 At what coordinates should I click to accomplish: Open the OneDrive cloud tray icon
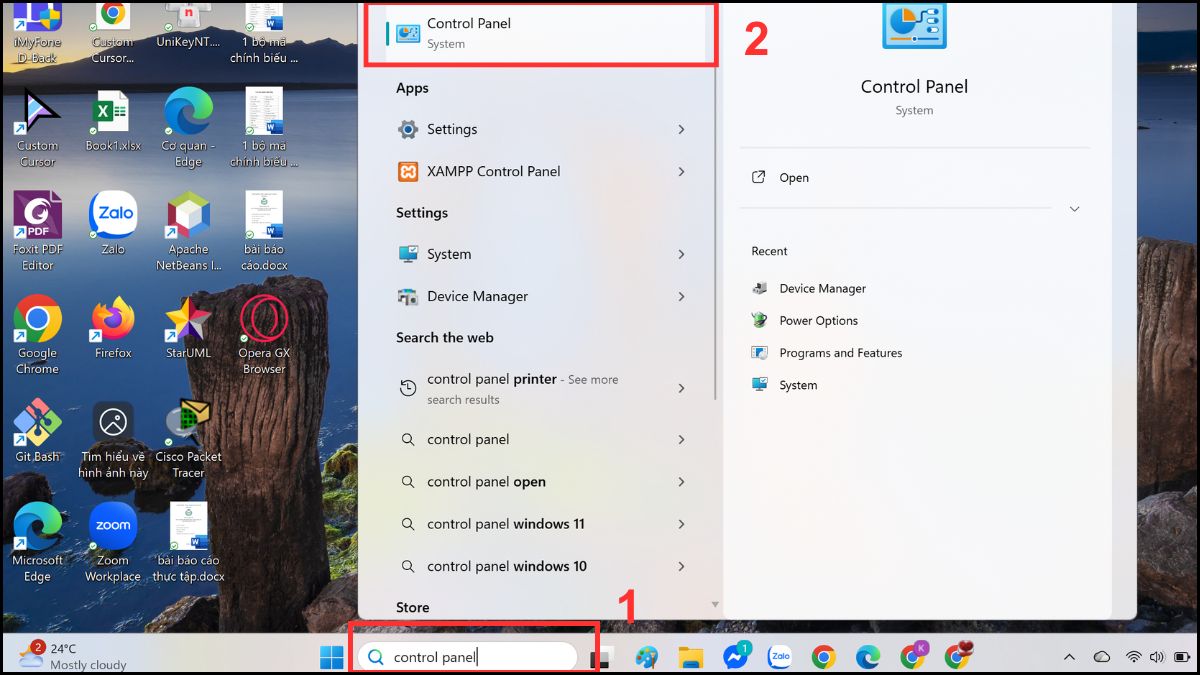(x=1102, y=657)
